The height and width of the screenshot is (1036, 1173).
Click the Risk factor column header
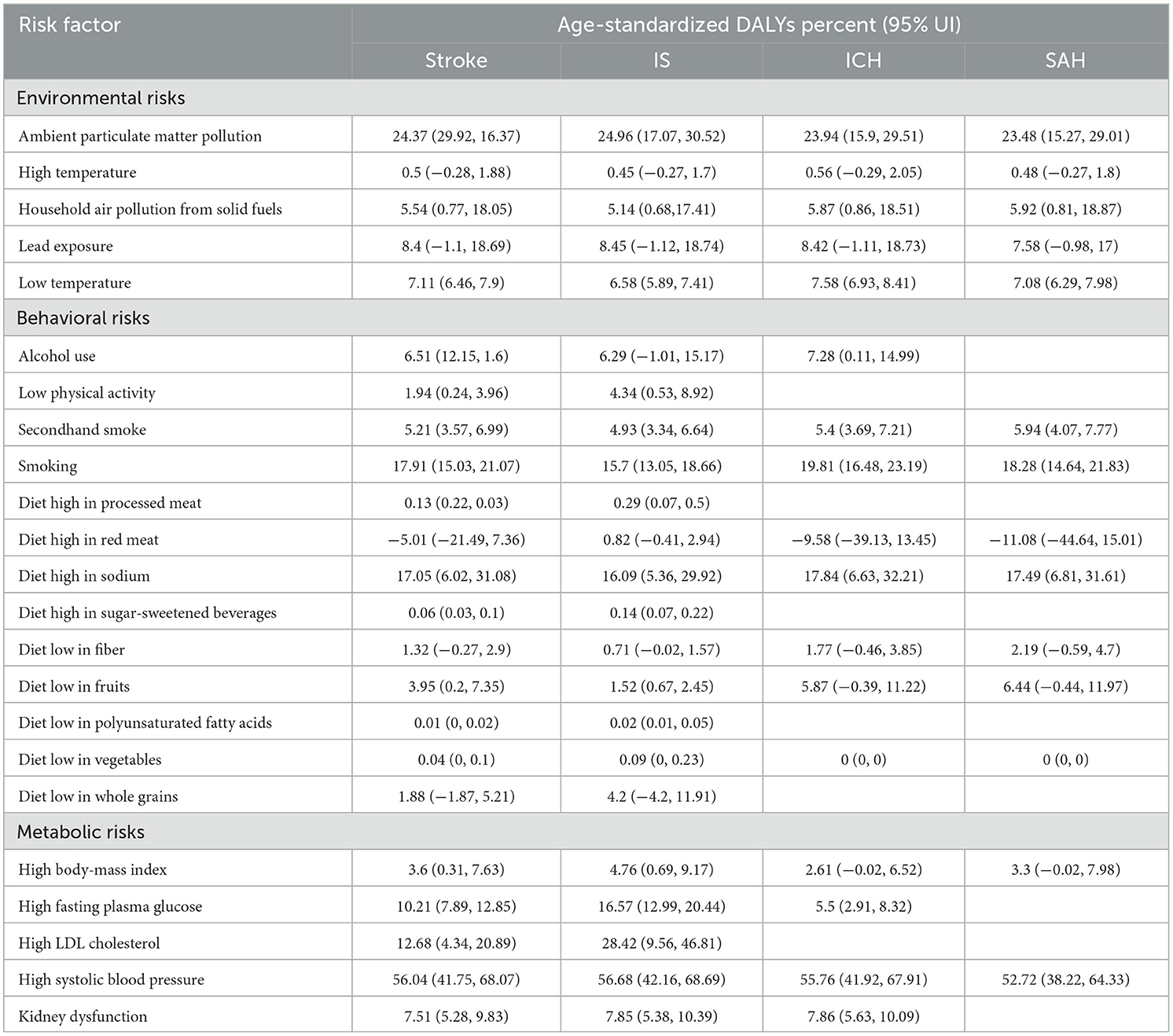tap(69, 25)
